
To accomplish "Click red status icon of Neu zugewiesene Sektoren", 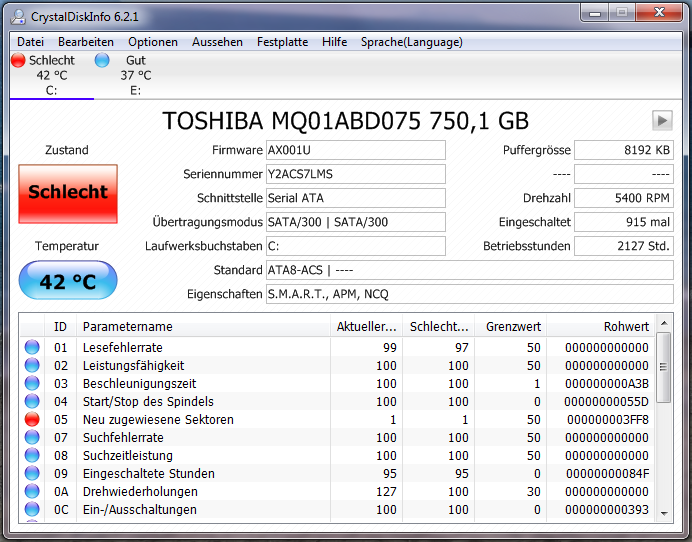I will coord(32,419).
